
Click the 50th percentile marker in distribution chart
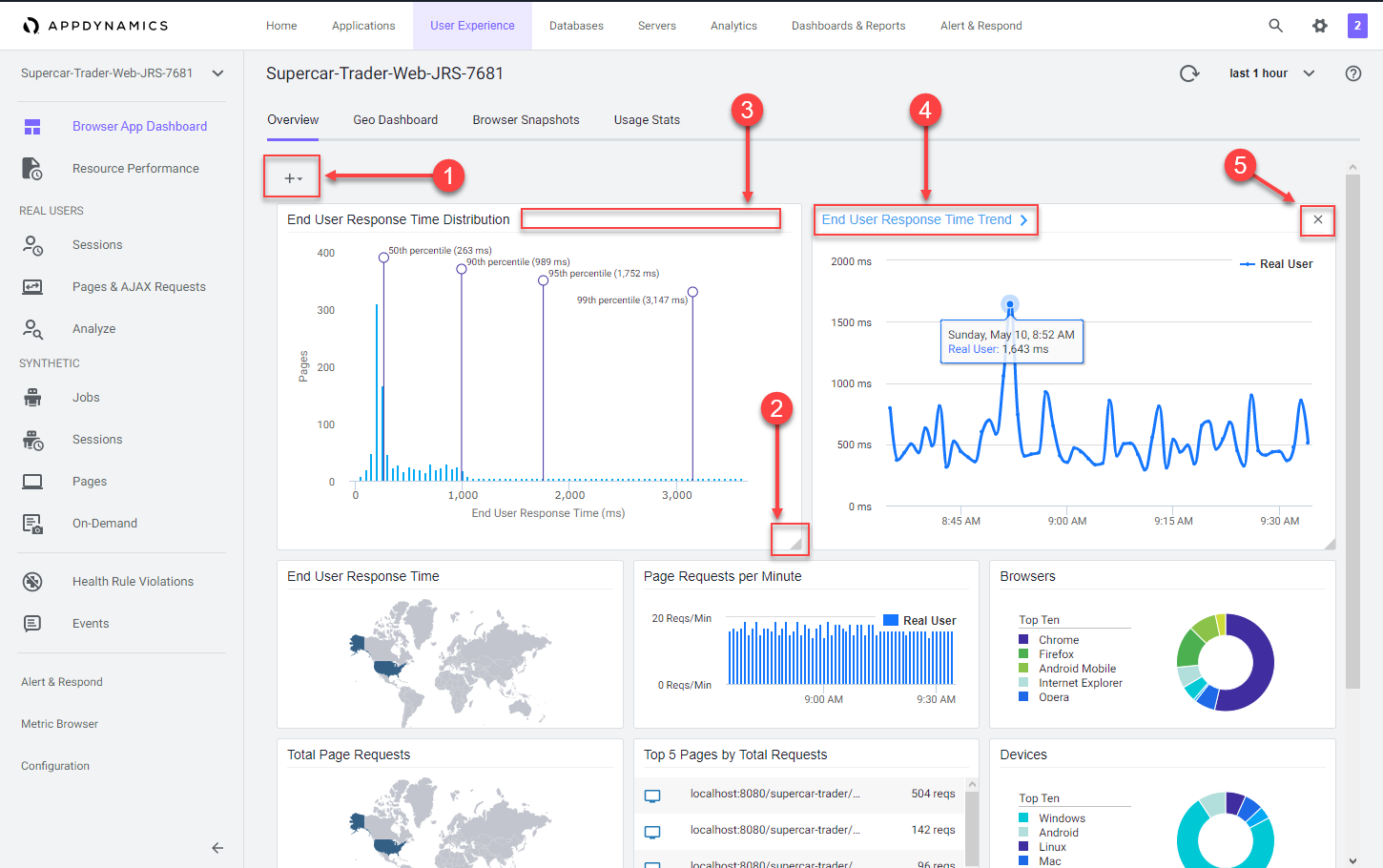click(383, 258)
